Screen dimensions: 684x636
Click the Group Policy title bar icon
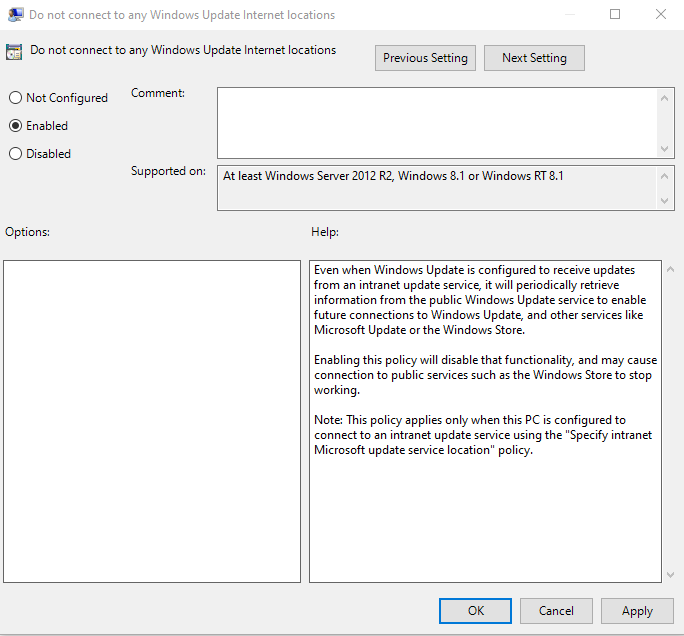coord(16,15)
